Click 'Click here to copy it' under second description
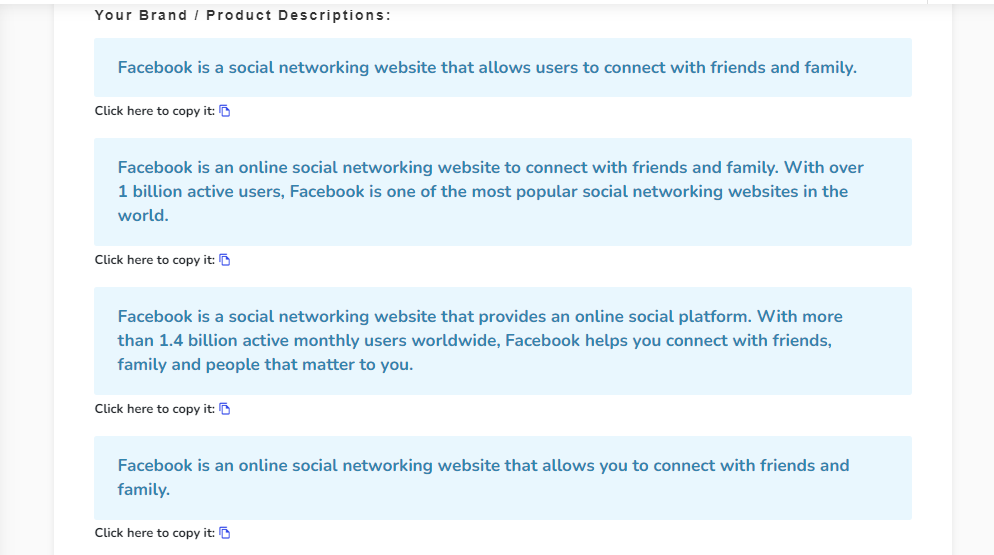Viewport: 994px width, 555px height. pyautogui.click(x=154, y=260)
